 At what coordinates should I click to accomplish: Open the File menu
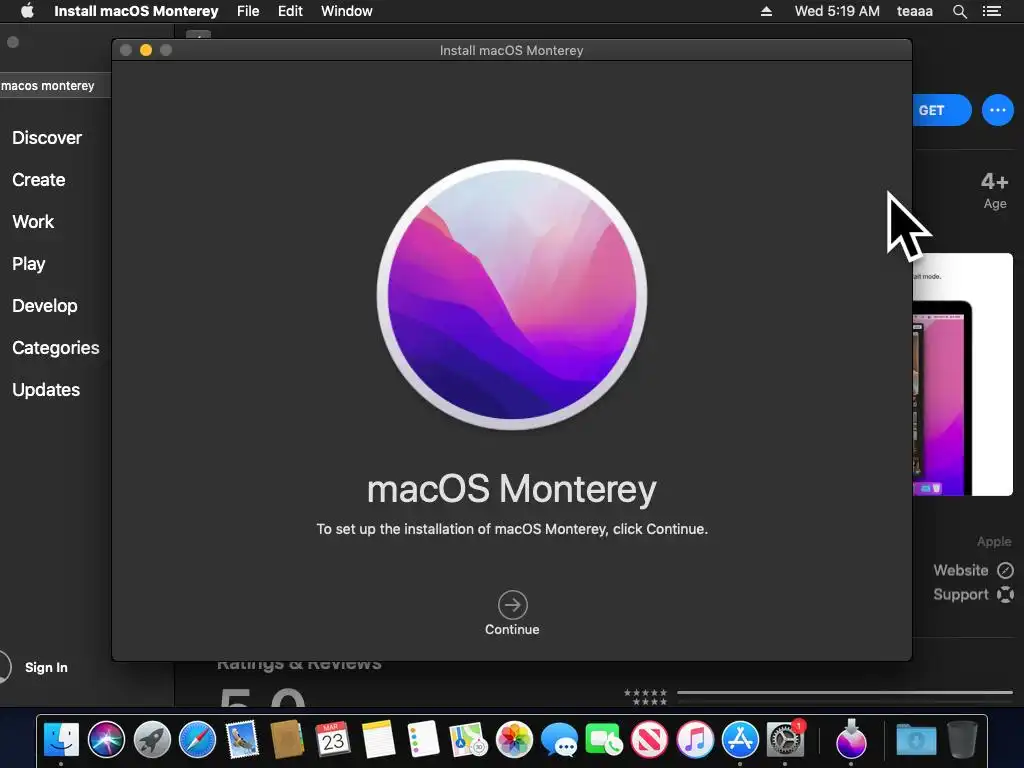(x=248, y=11)
